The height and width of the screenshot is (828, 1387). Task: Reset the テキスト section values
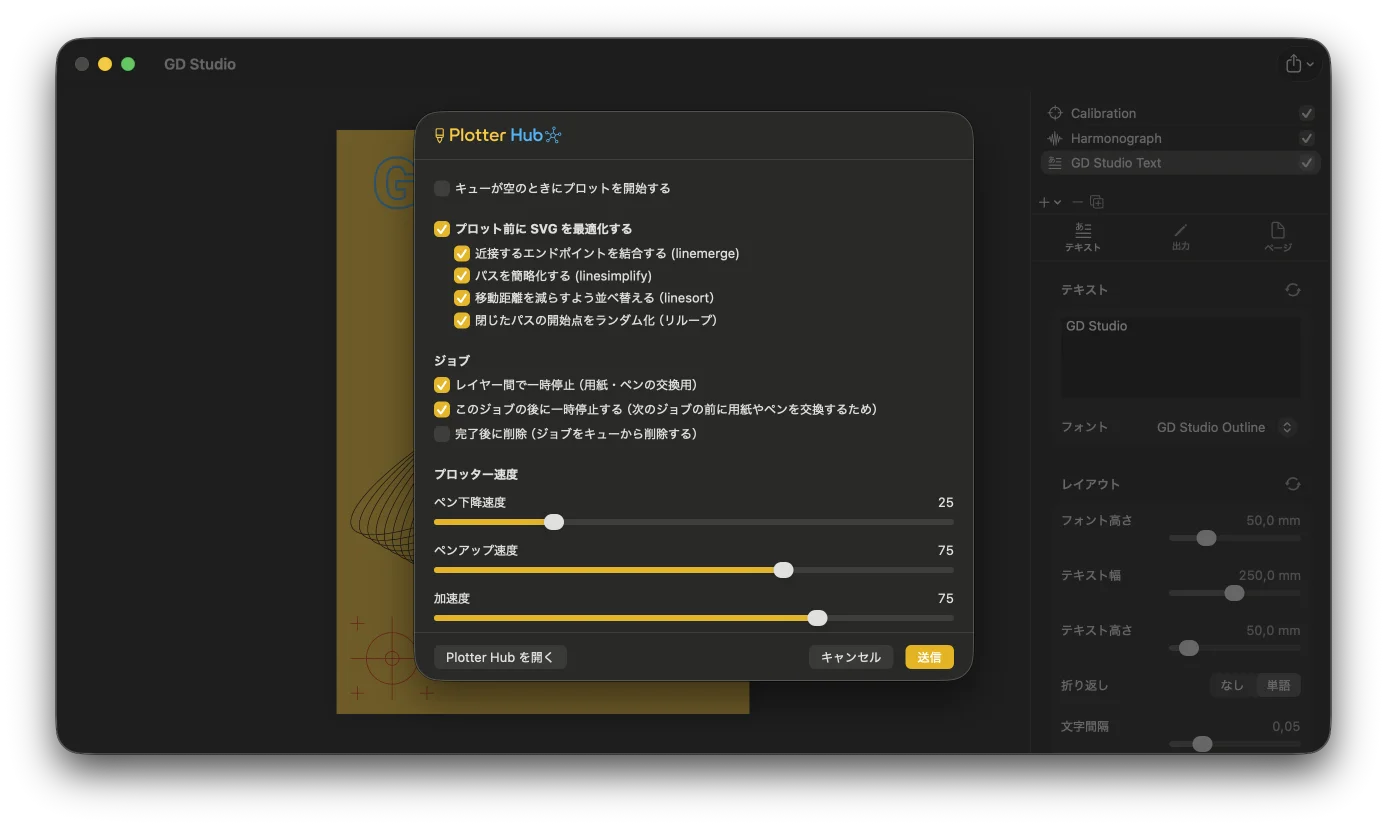click(1293, 290)
